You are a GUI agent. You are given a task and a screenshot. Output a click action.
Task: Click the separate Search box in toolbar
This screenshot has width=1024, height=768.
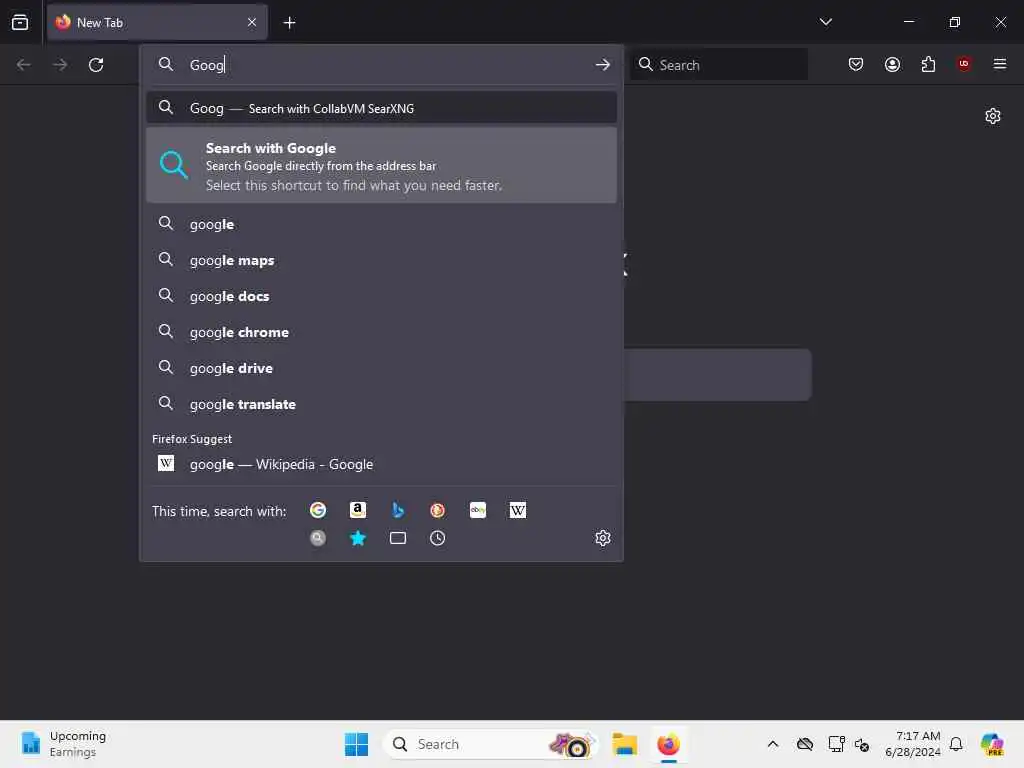(x=719, y=65)
